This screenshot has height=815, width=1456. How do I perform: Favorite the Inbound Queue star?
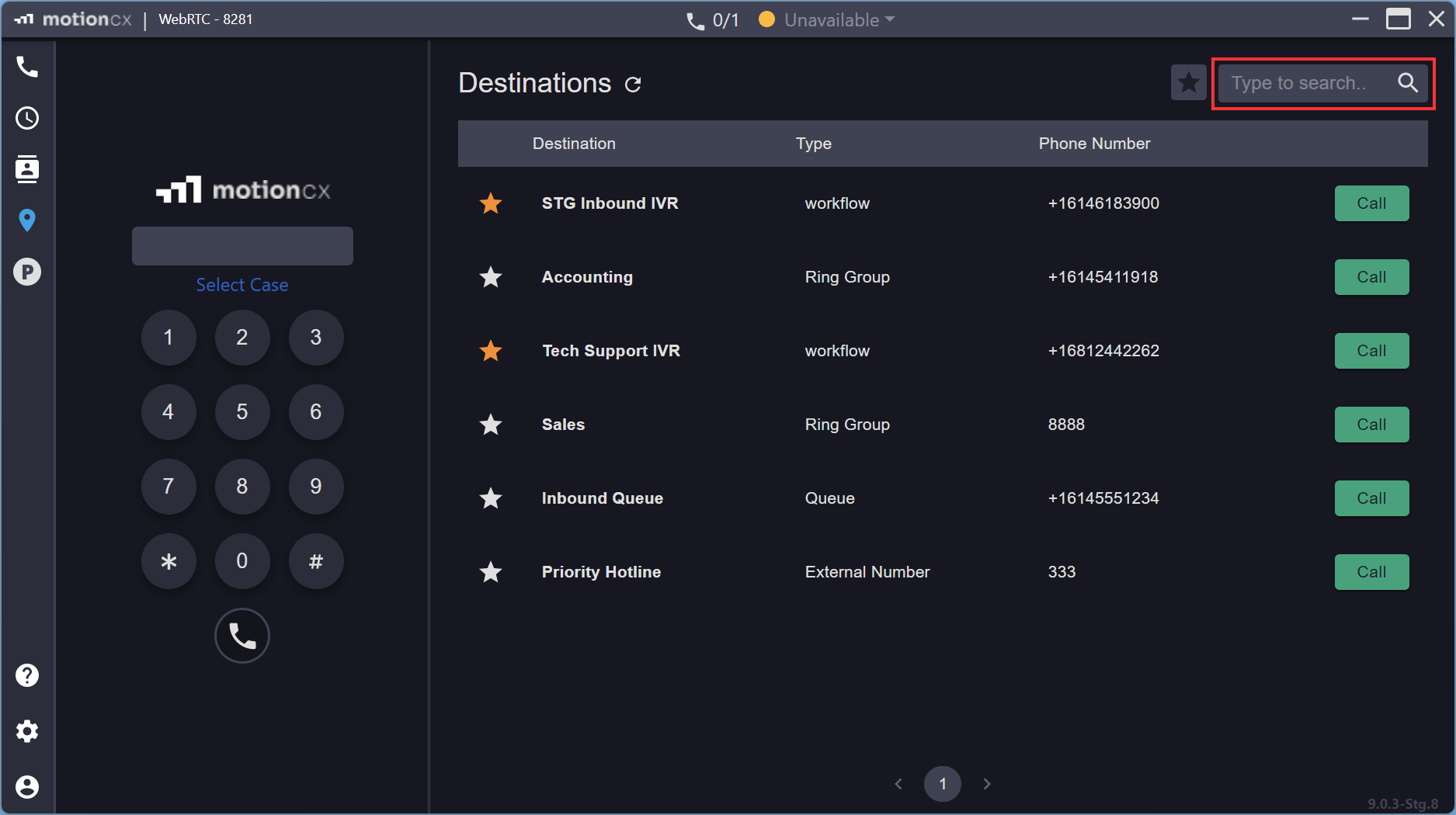[491, 498]
